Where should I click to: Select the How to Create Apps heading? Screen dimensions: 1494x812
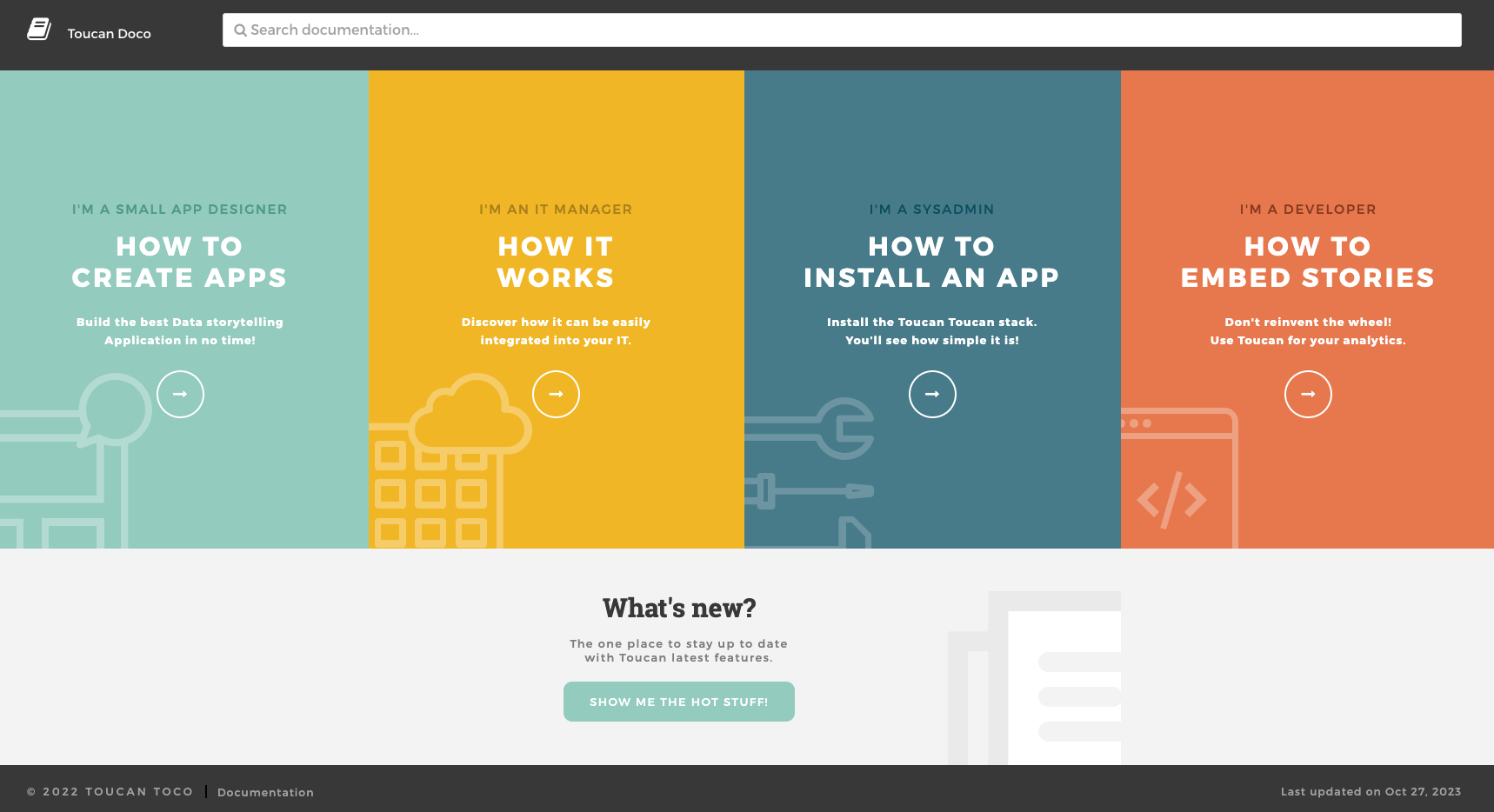(179, 262)
